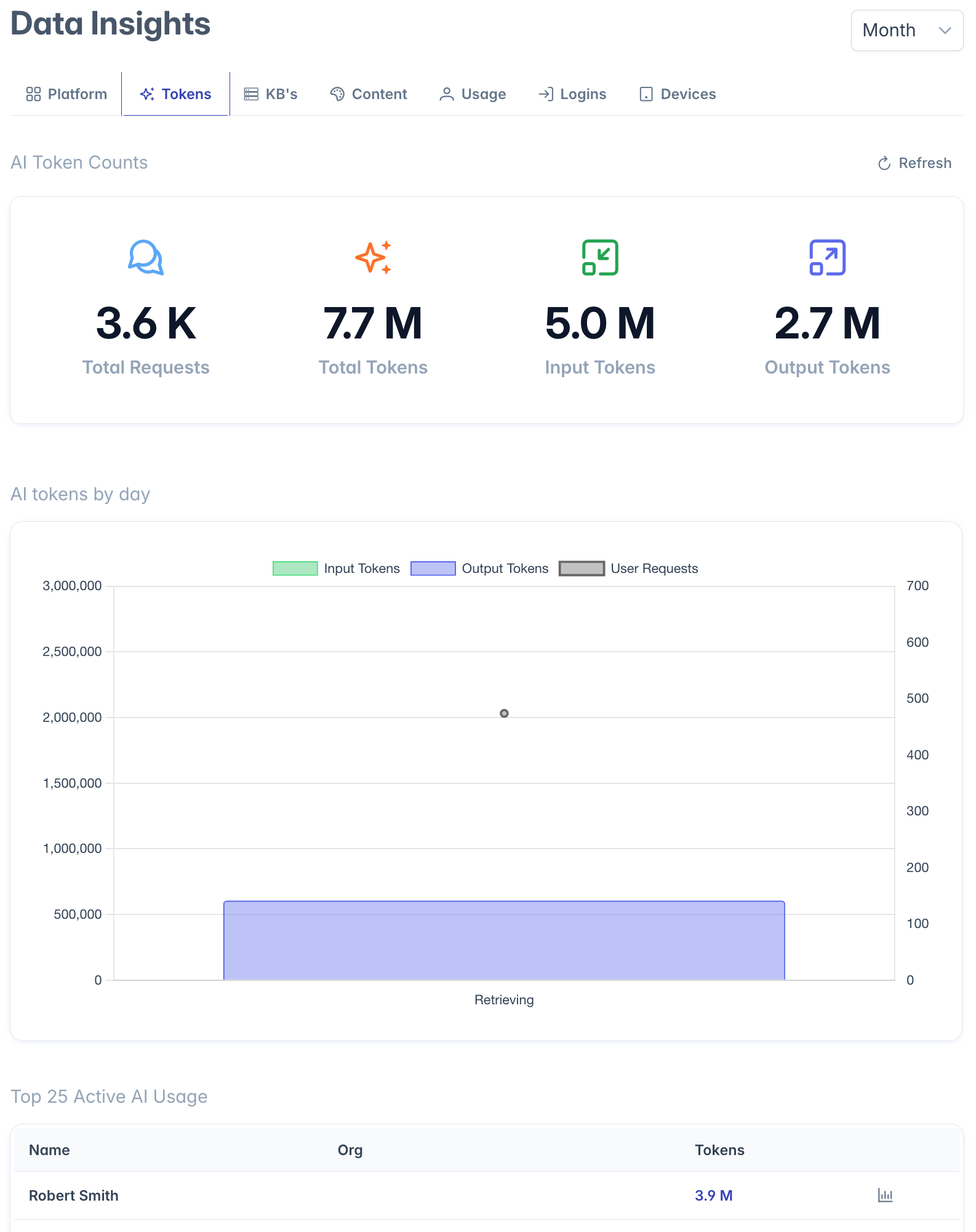The image size is (976, 1232).
Task: Click the 7.7 M Total Tokens value
Action: point(373,323)
